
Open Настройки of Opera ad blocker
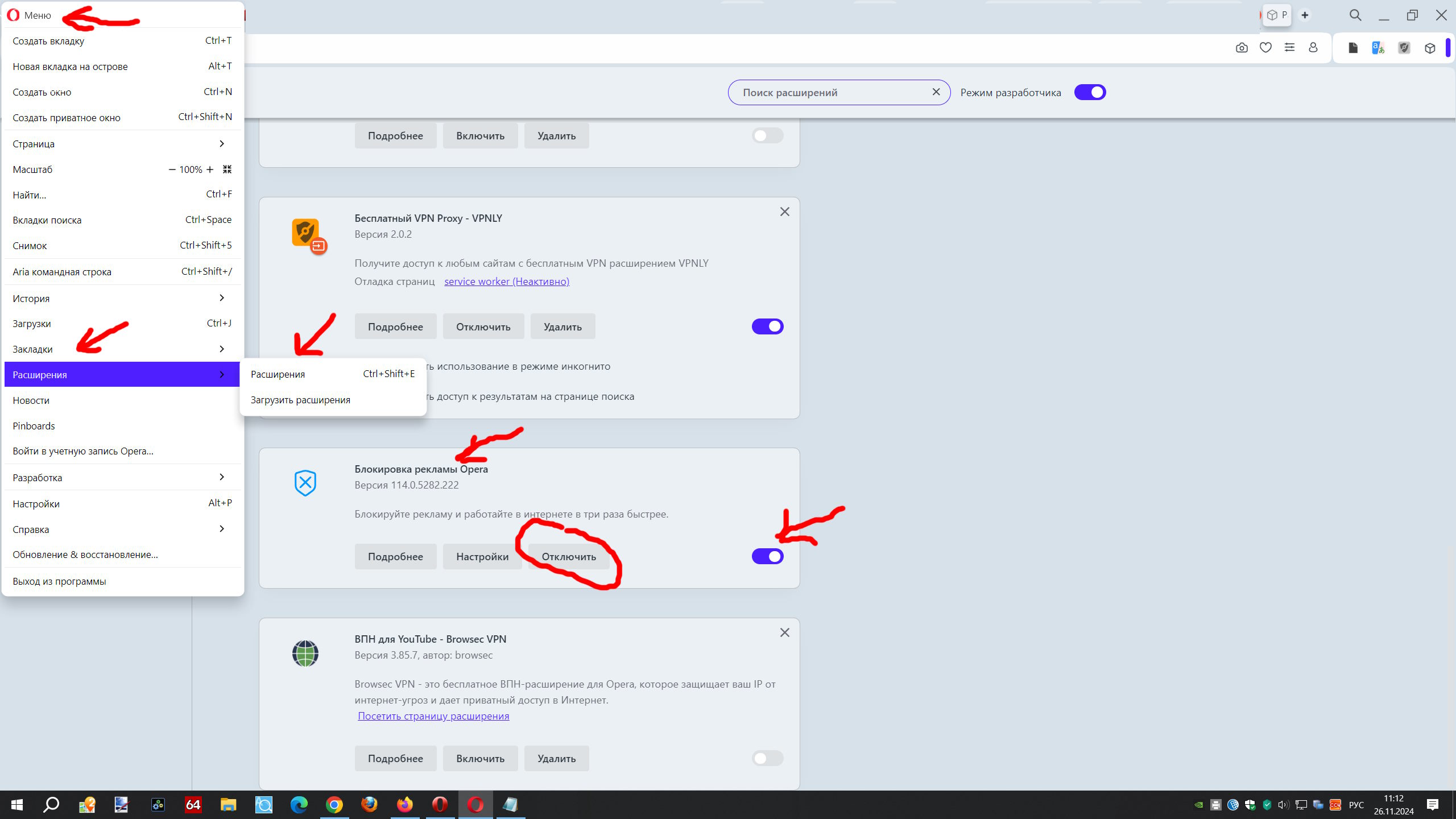pos(482,556)
